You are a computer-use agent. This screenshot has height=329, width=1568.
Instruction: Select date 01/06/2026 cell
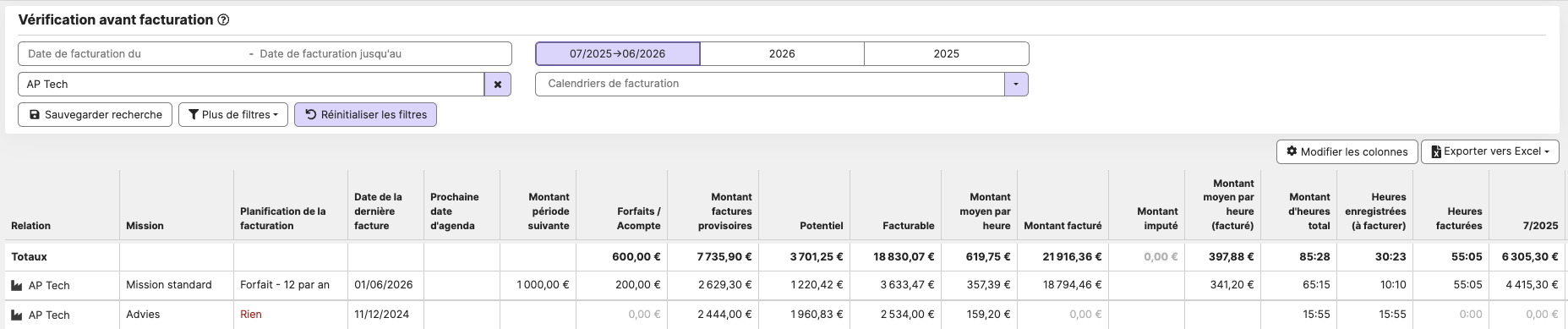point(384,285)
